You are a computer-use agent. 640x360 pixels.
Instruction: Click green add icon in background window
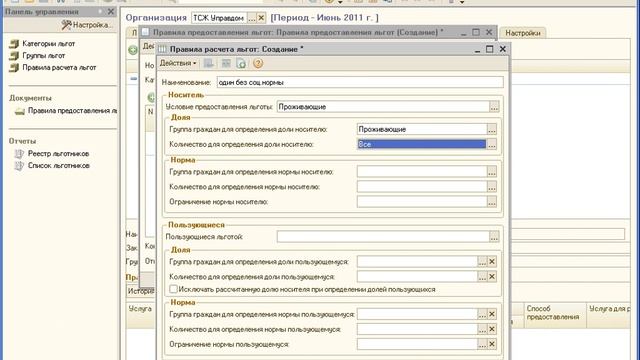[x=133, y=50]
